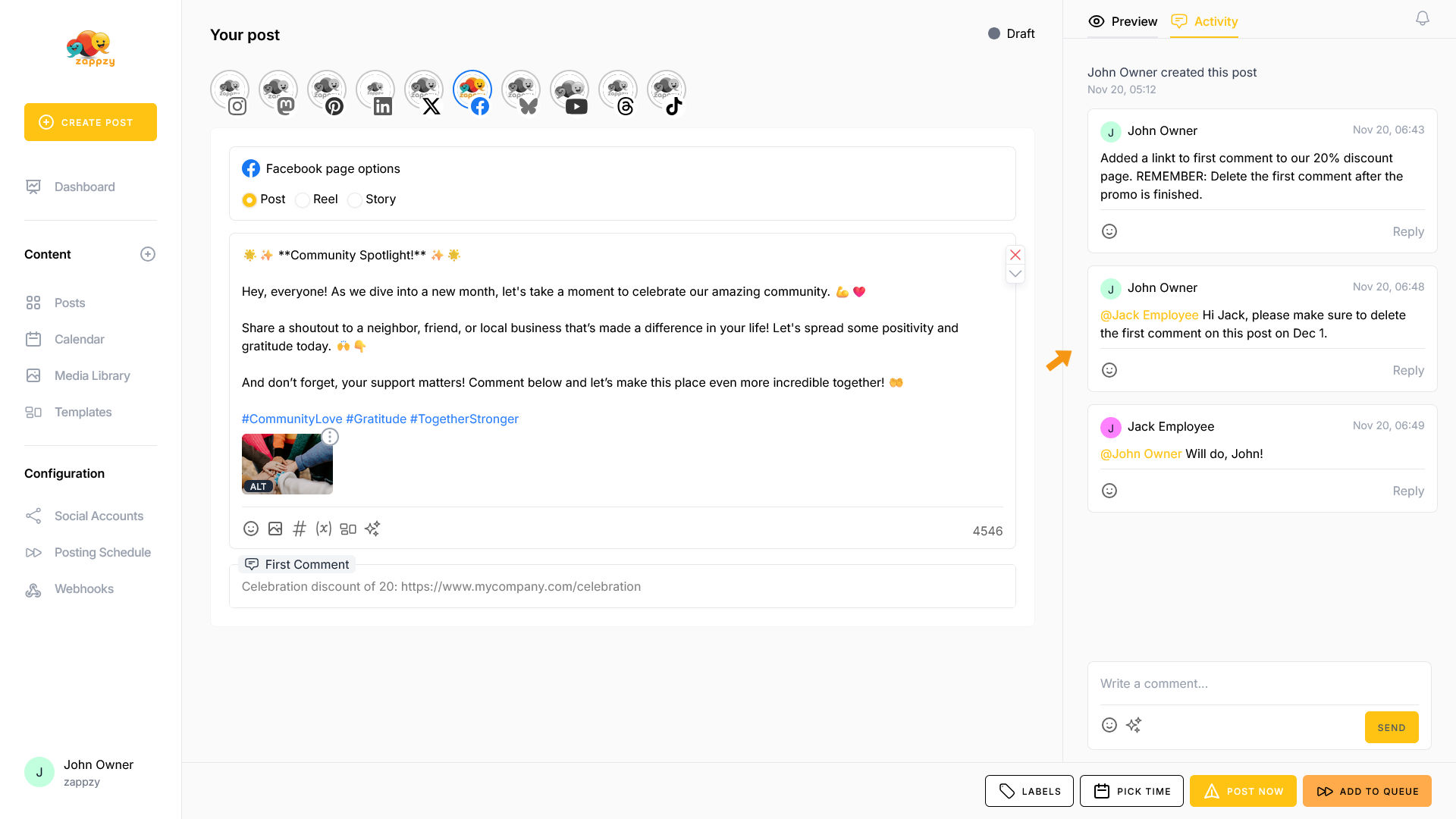Select the Reel radio option
The width and height of the screenshot is (1456, 819).
click(303, 200)
